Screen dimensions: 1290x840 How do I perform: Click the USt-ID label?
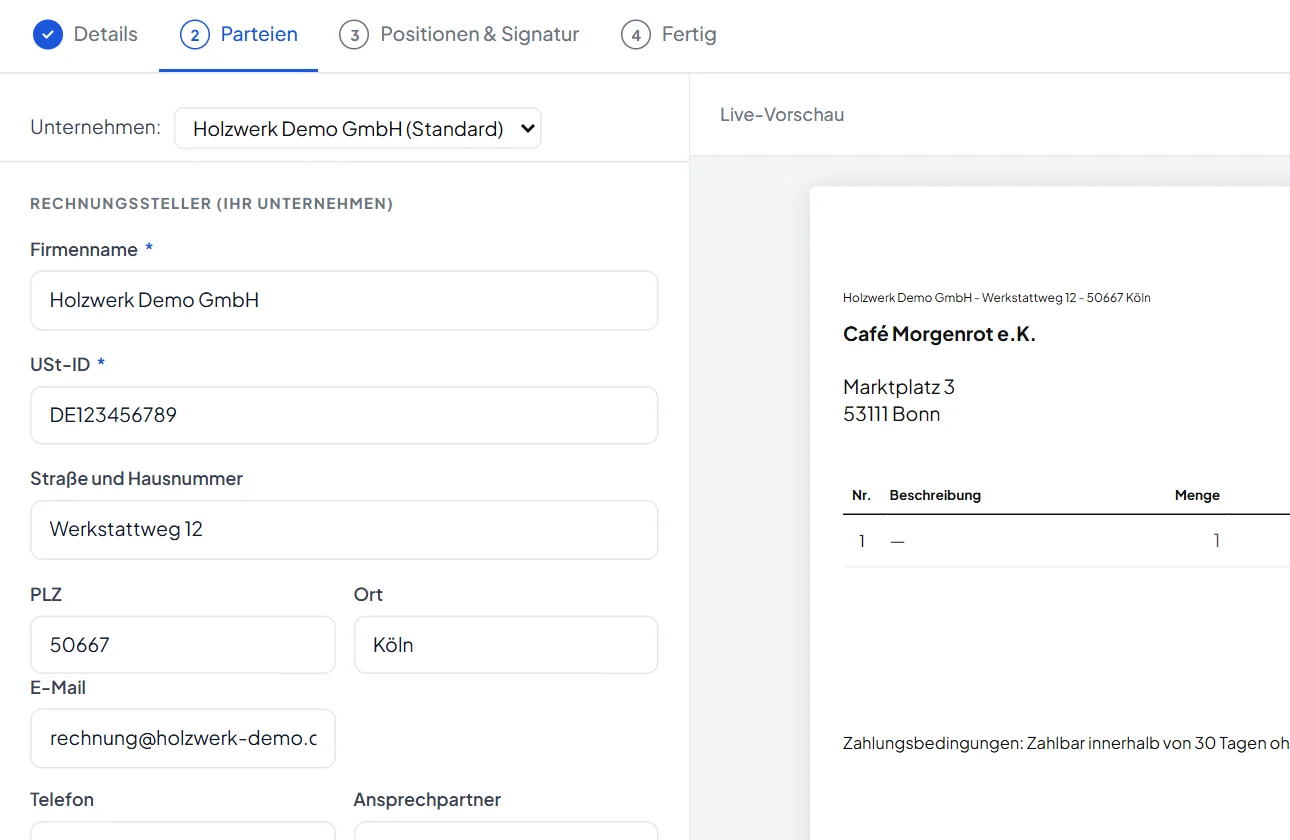pos(59,365)
